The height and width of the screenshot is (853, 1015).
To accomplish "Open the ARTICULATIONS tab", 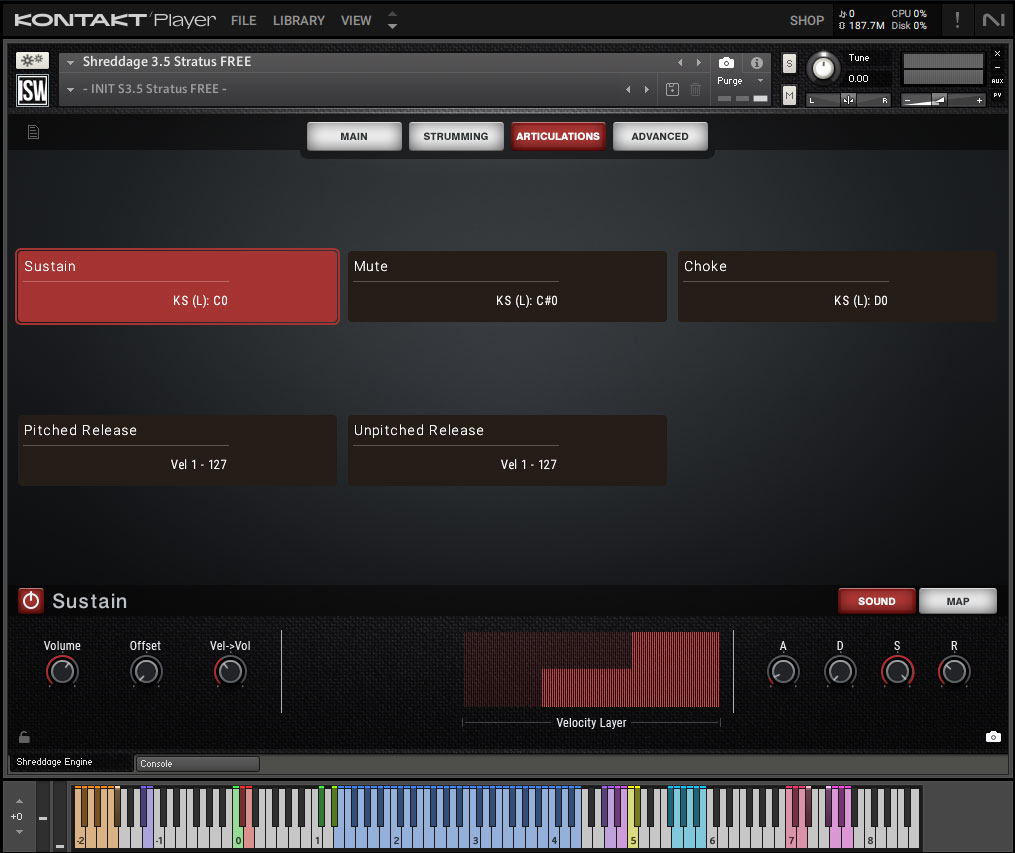I will pos(558,136).
